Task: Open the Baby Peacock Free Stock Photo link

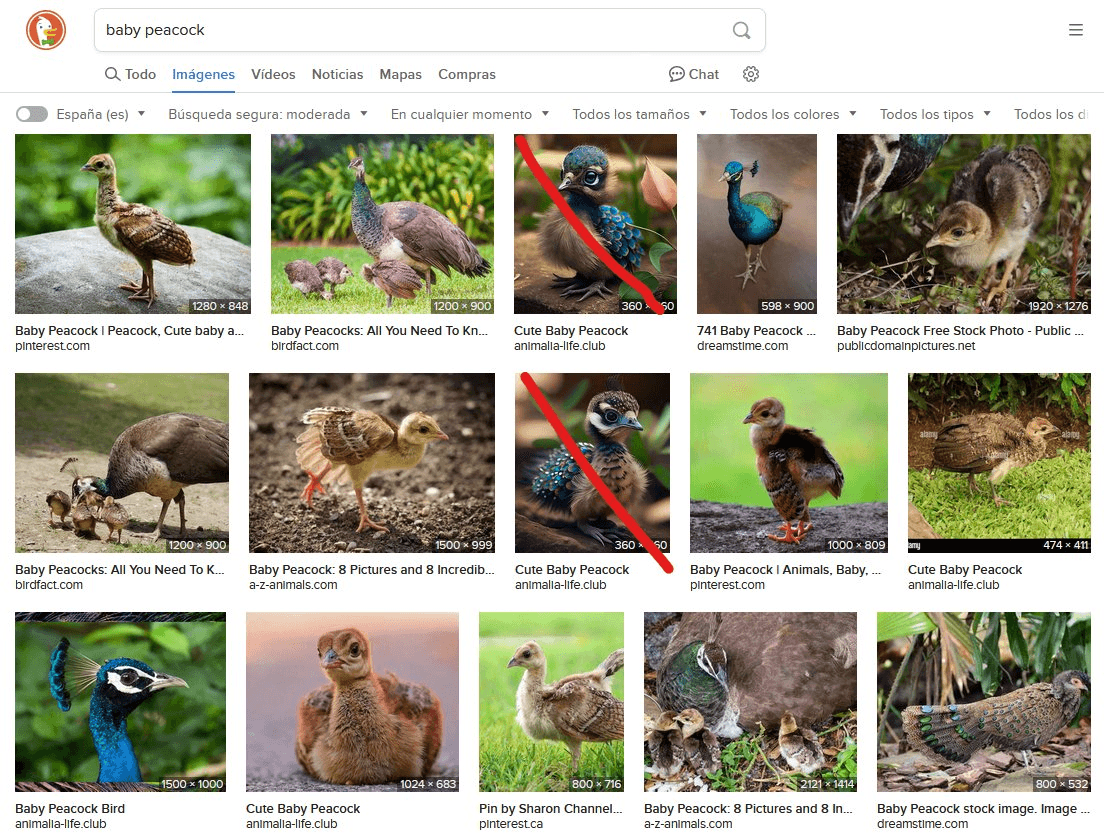Action: click(953, 330)
